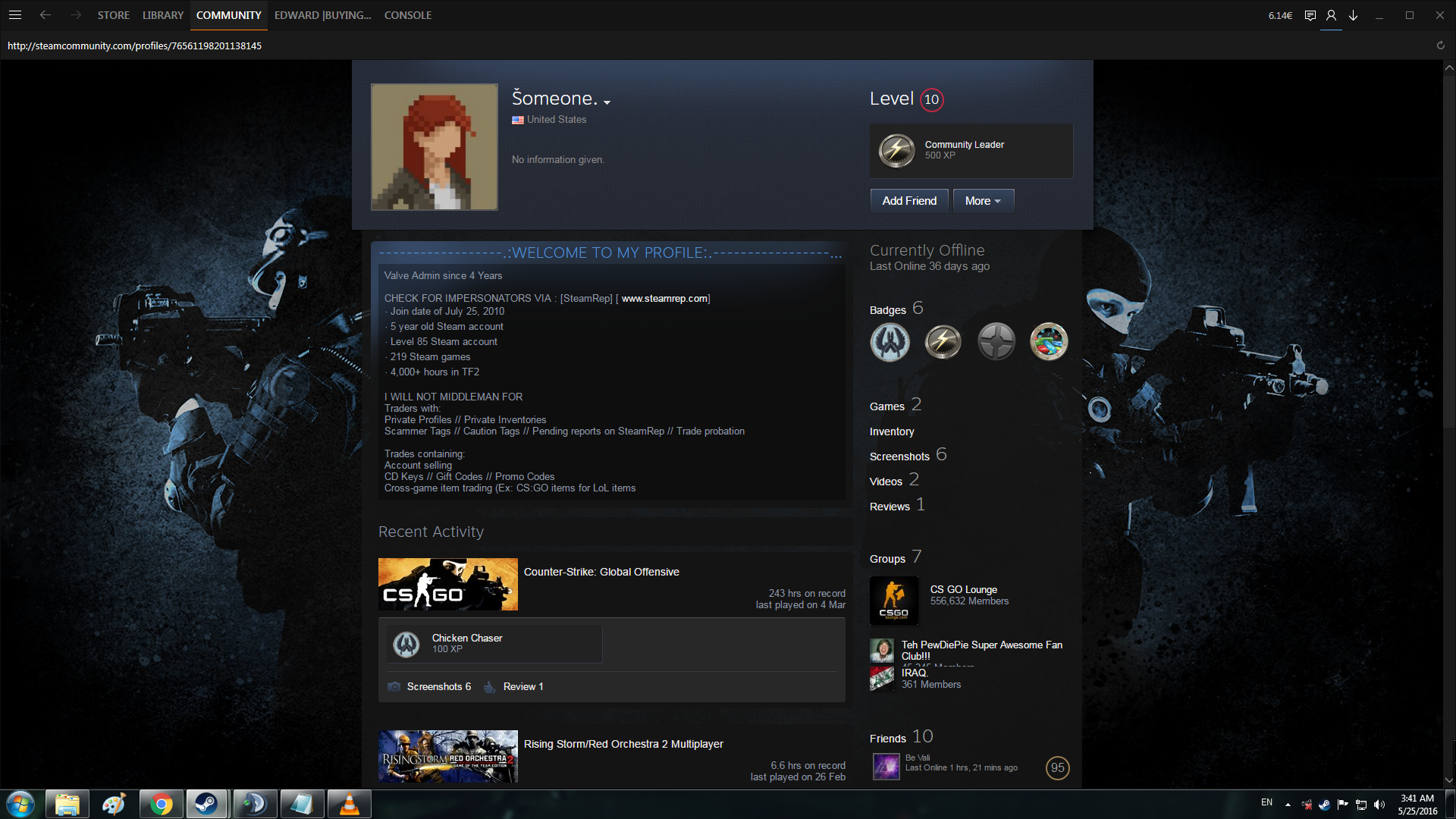Image resolution: width=1456 pixels, height=819 pixels.
Task: Open the STORE tab
Action: pyautogui.click(x=113, y=15)
